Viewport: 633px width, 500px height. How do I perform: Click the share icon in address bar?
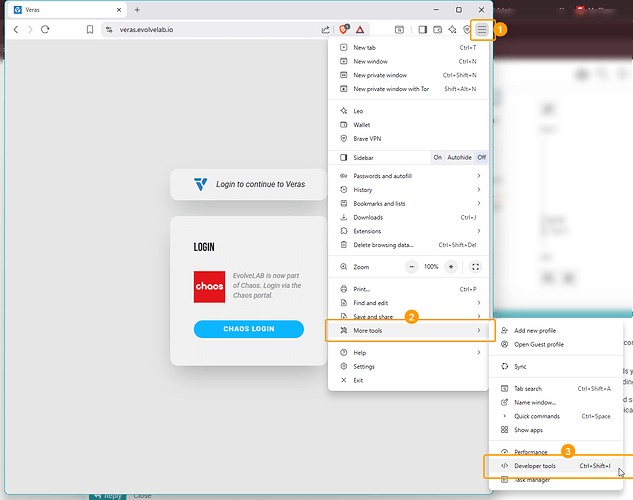tap(325, 29)
